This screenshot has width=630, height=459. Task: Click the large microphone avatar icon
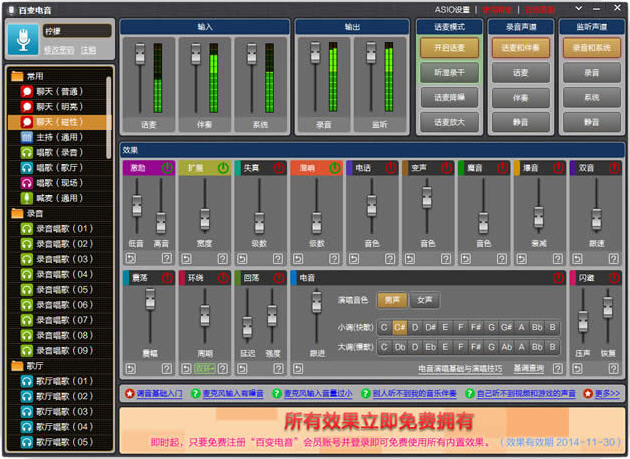23,38
